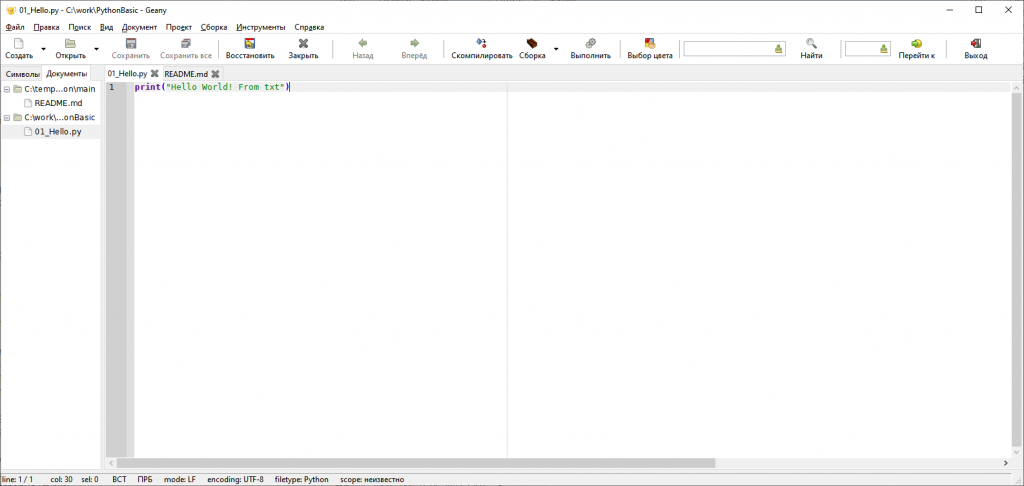Viewport: 1024px width, 486px height.
Task: Click the "mode: LF" status text
Action: coord(180,479)
